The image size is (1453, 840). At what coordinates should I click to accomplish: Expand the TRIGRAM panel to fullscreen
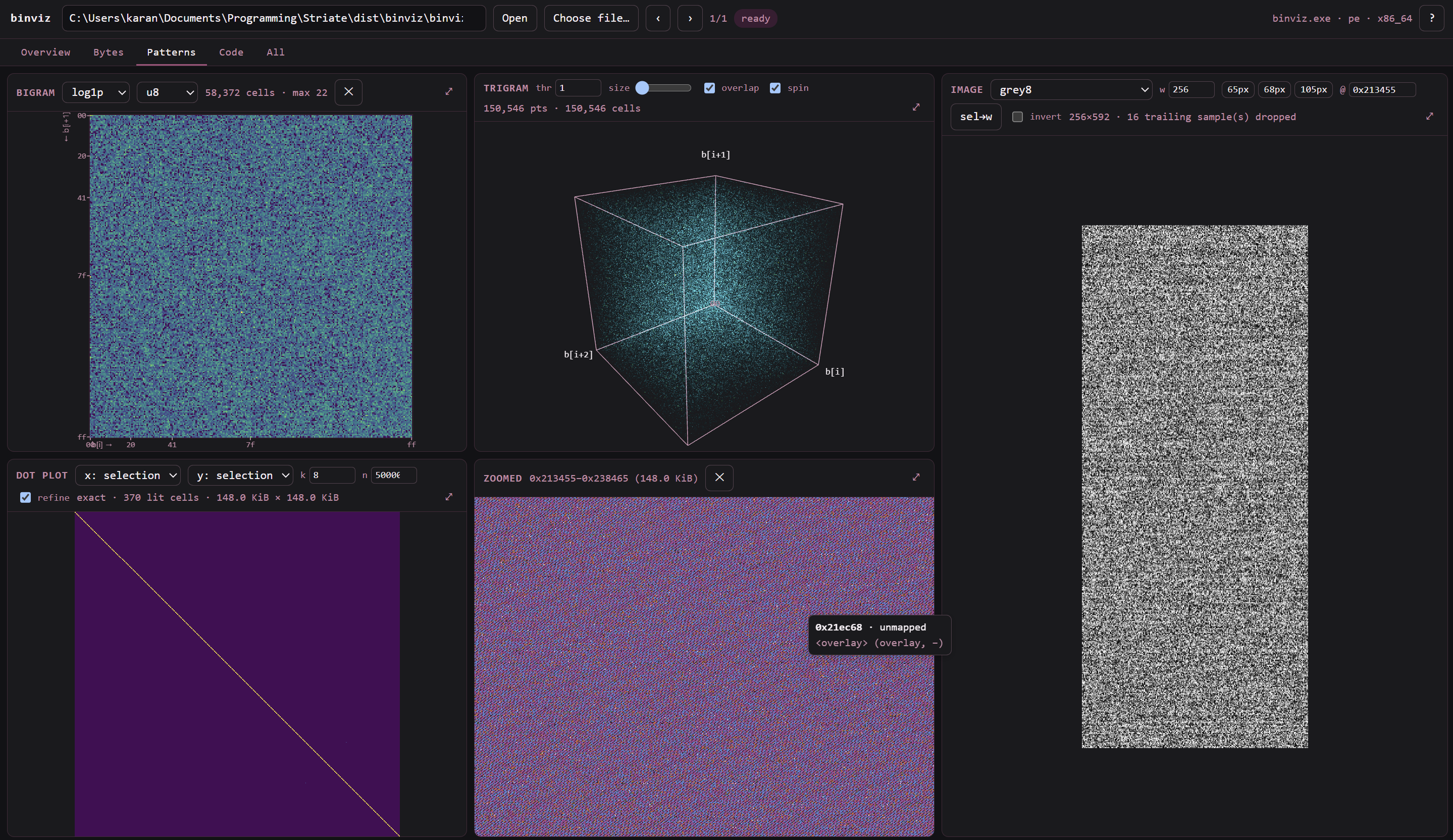(x=916, y=107)
